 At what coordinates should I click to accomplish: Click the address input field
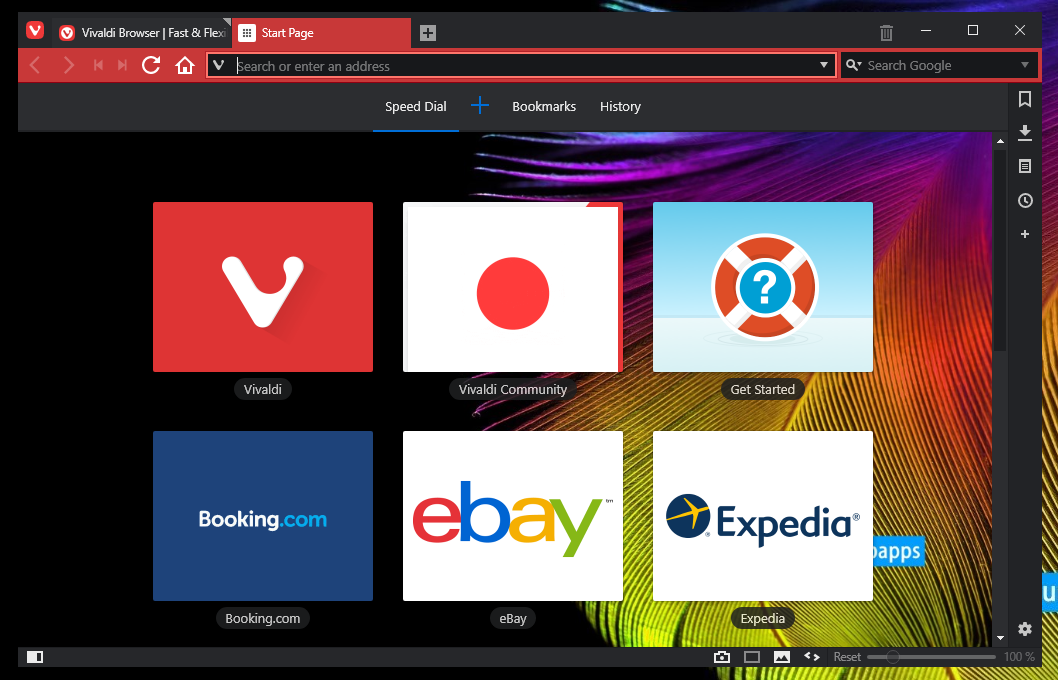(521, 65)
